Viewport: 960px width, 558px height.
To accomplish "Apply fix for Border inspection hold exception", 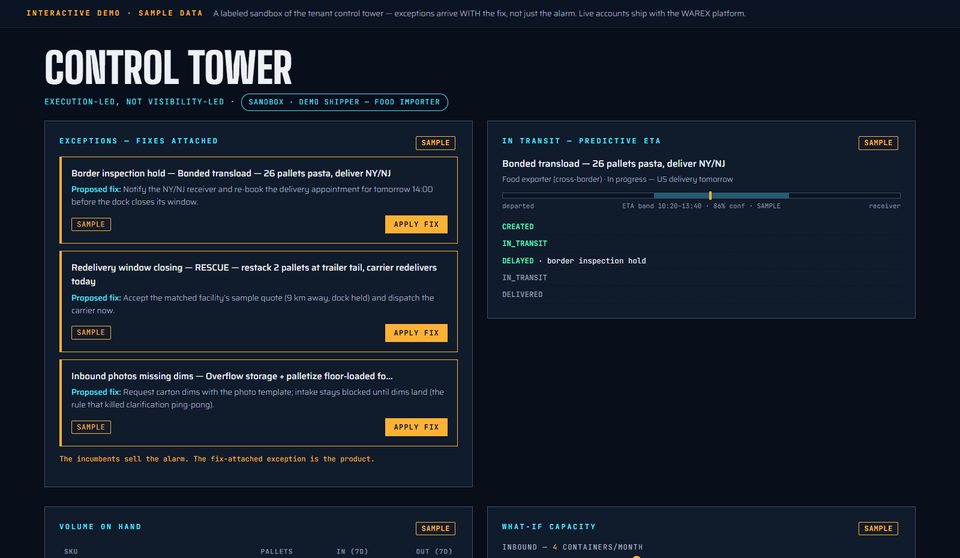I will click(416, 224).
